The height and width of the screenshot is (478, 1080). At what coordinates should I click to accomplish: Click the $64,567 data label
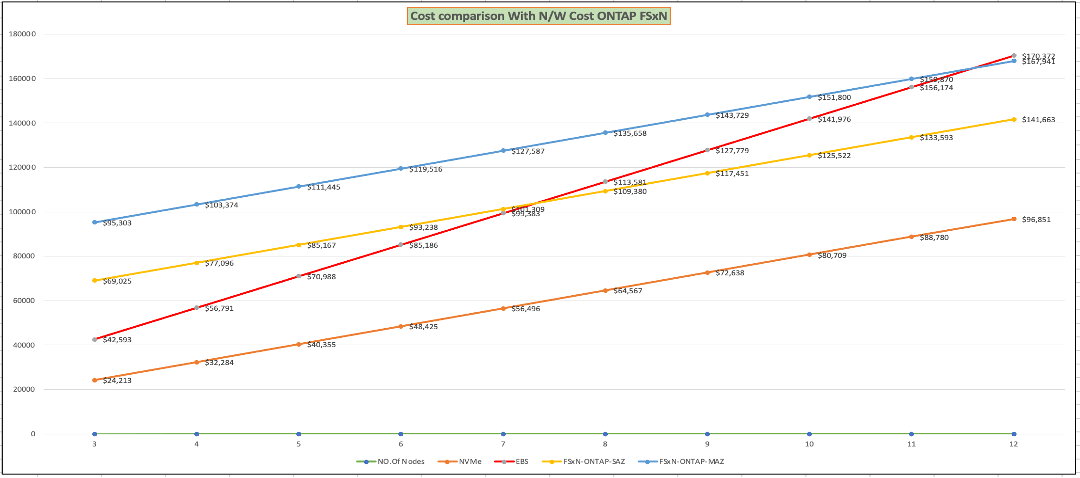627,291
